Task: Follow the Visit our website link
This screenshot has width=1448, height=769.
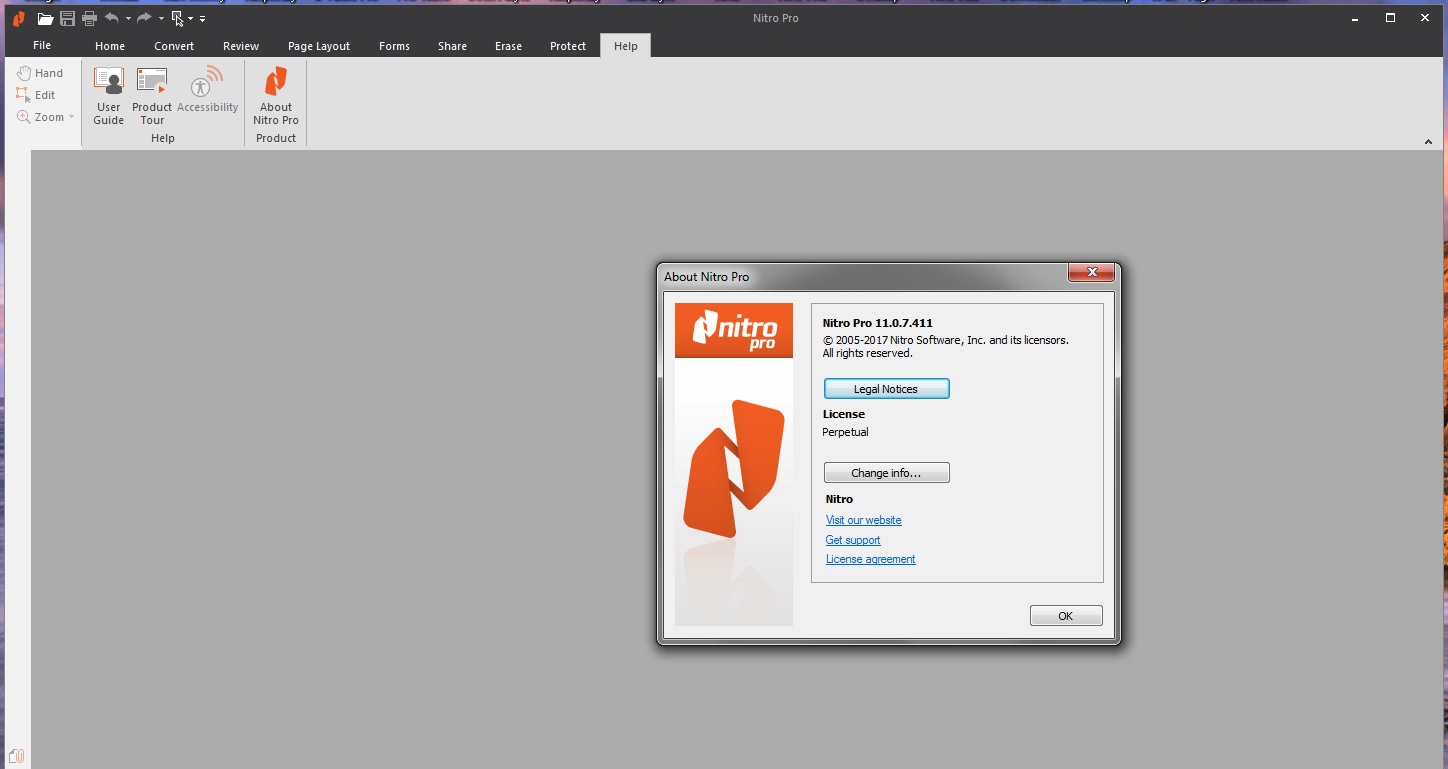Action: (x=863, y=520)
